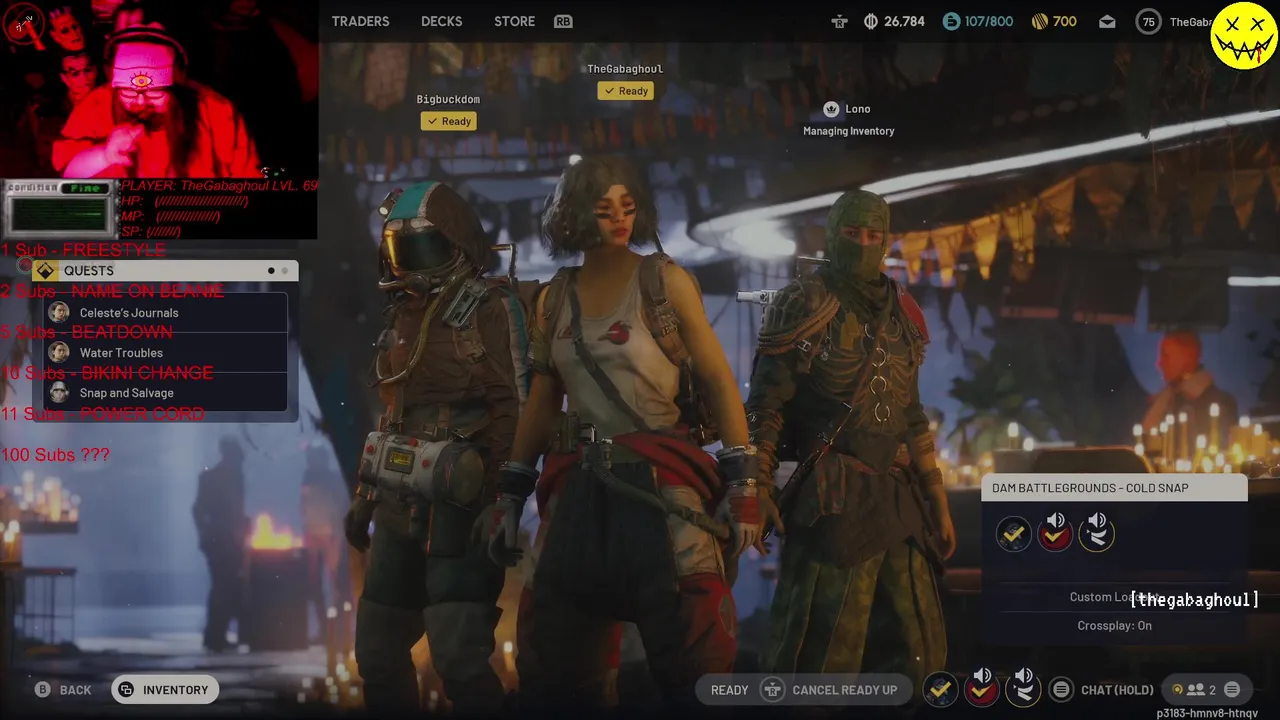The height and width of the screenshot is (720, 1280).
Task: Click the right-stick icon before Cancel Ready Up
Action: coord(772,690)
